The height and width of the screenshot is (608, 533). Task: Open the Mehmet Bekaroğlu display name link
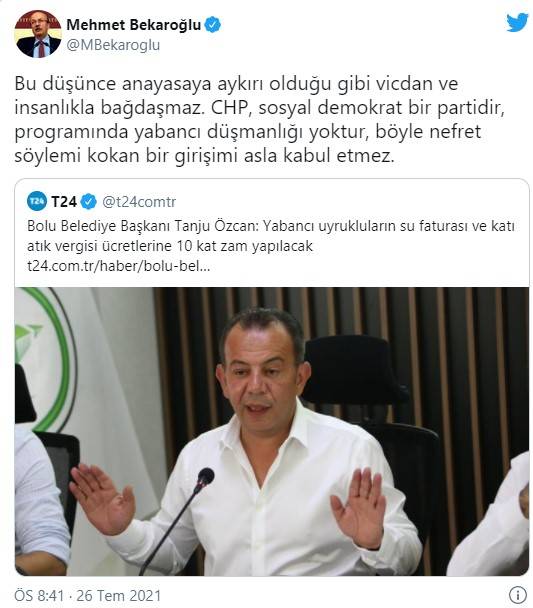[134, 25]
